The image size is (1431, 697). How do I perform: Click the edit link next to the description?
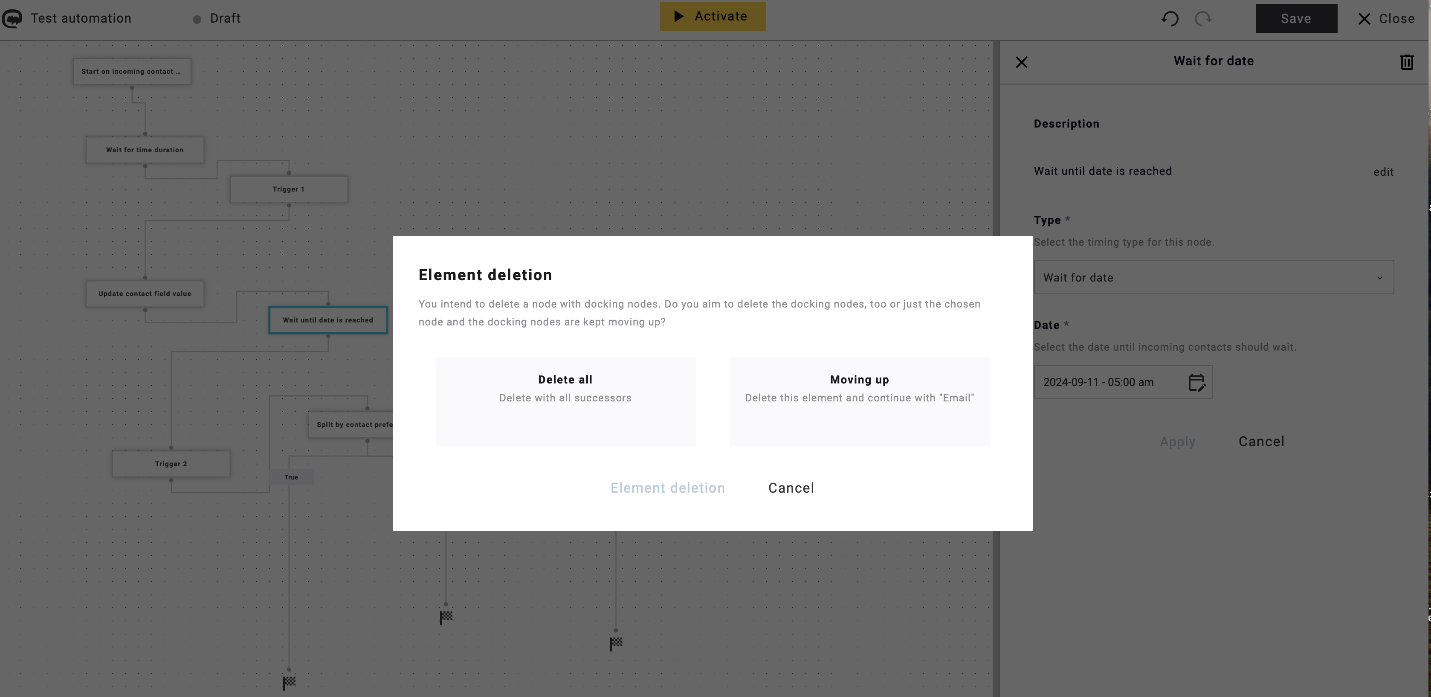tap(1383, 171)
